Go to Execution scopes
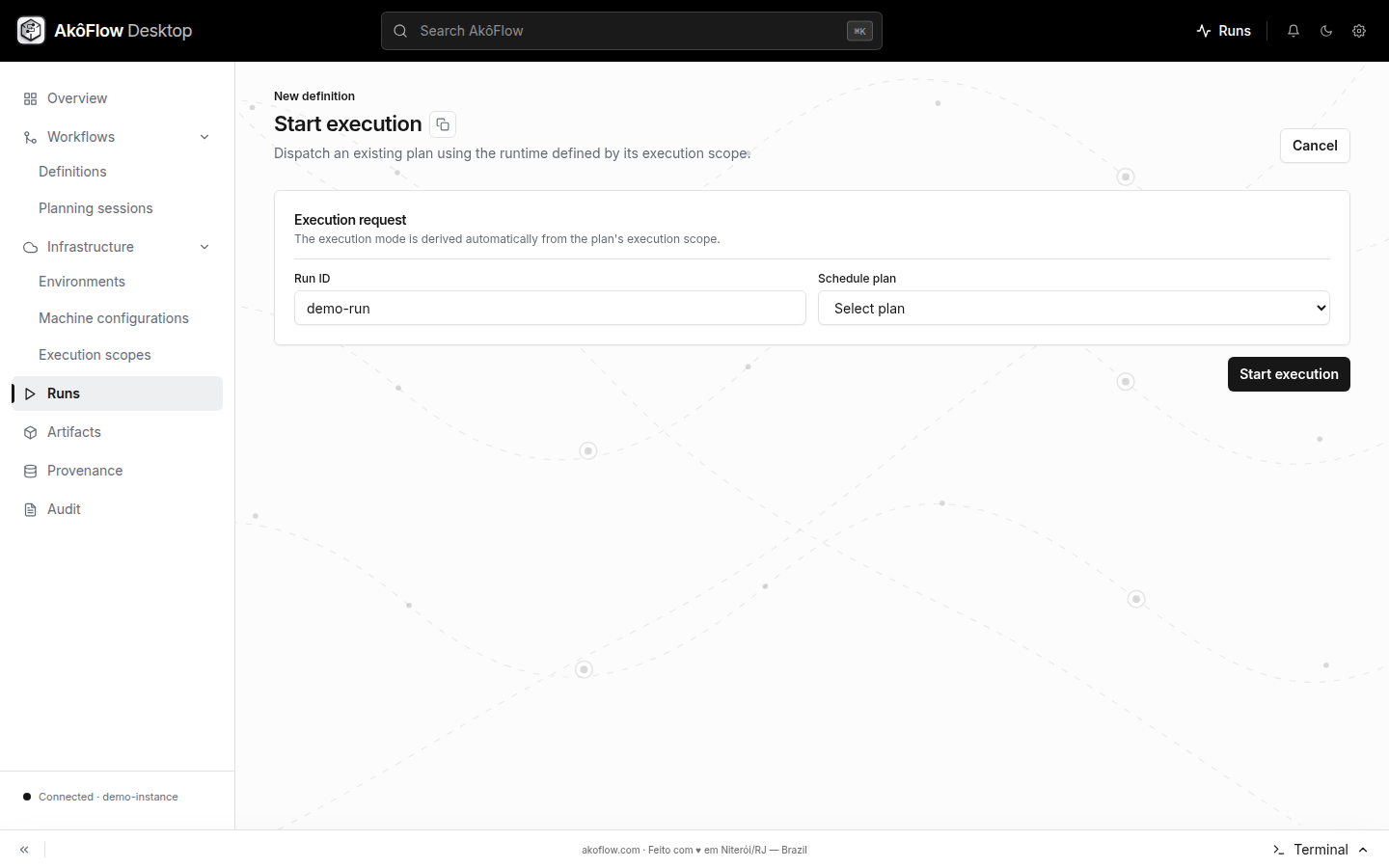 tap(95, 355)
